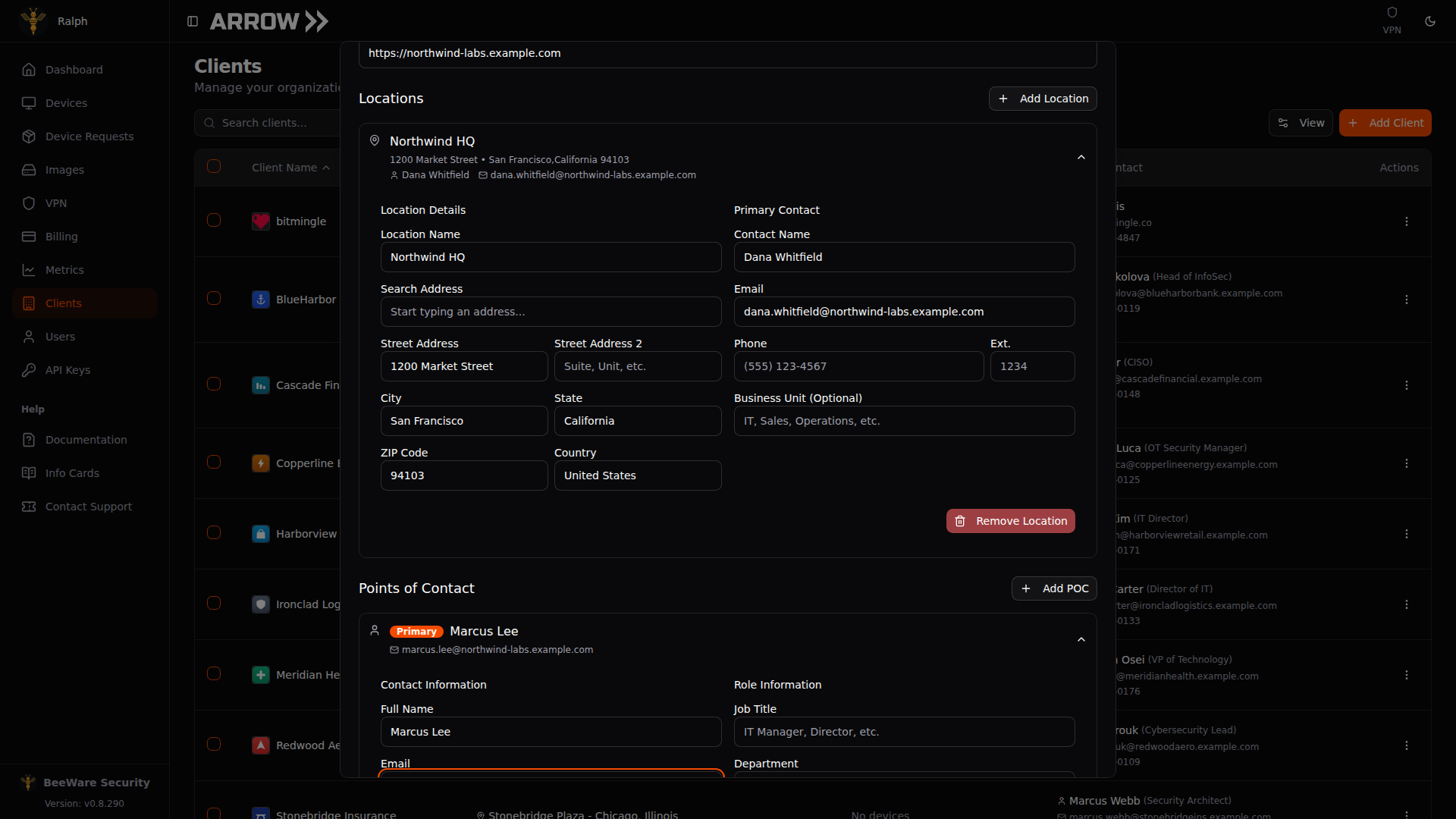Select the BlueHarbor row checkbox
Viewport: 1456px width, 819px height.
[x=214, y=298]
